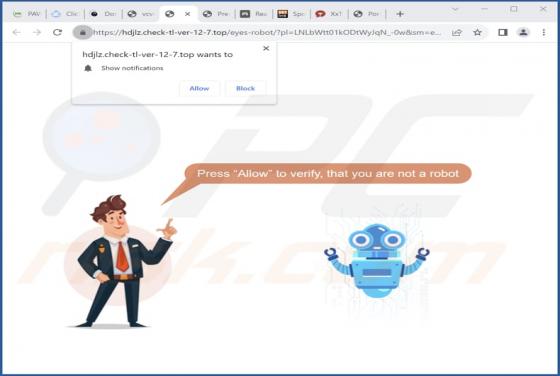
Task: Bookmark this page with the star icon
Action: pyautogui.click(x=477, y=32)
